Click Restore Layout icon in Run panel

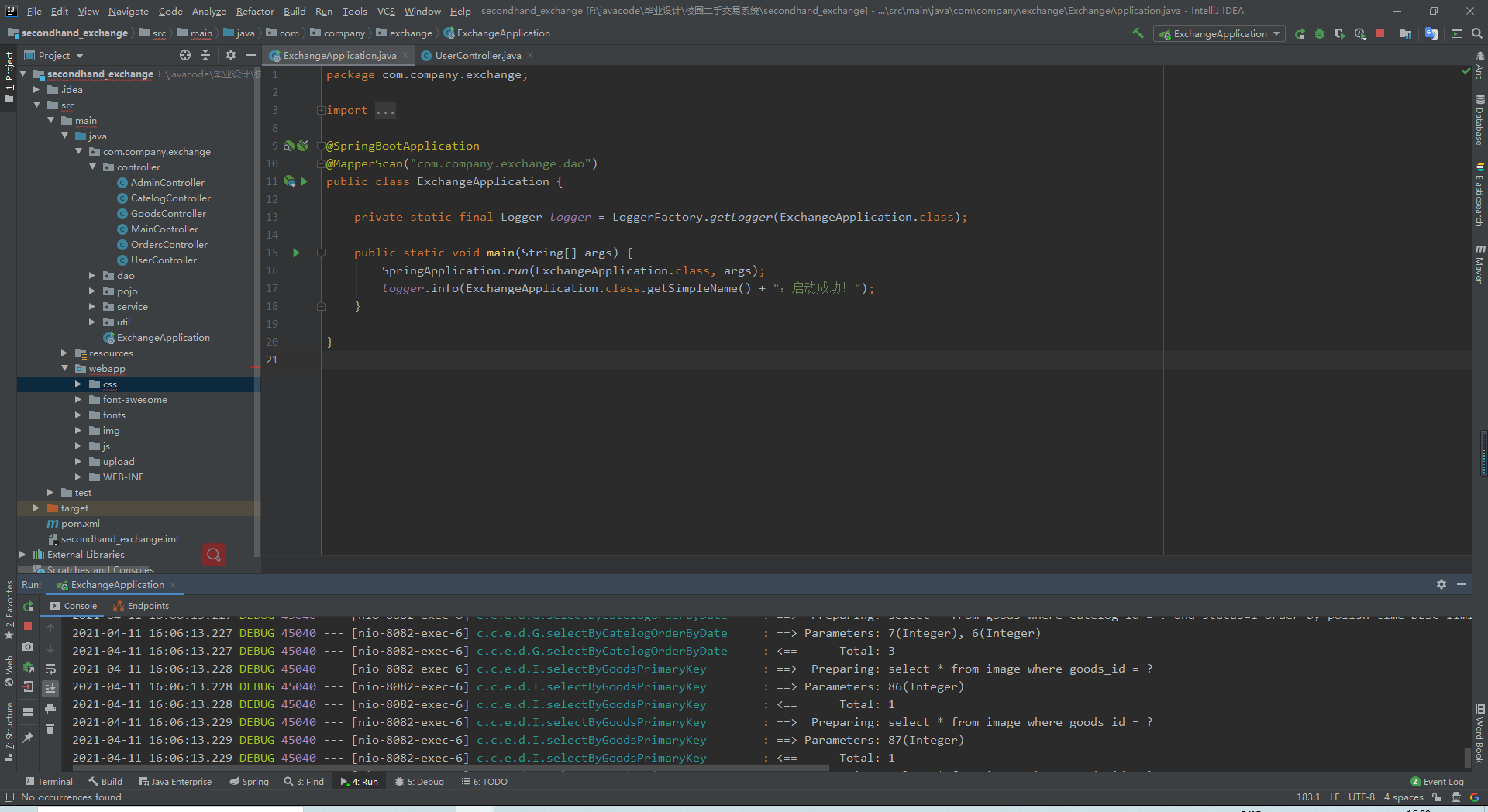tap(28, 711)
